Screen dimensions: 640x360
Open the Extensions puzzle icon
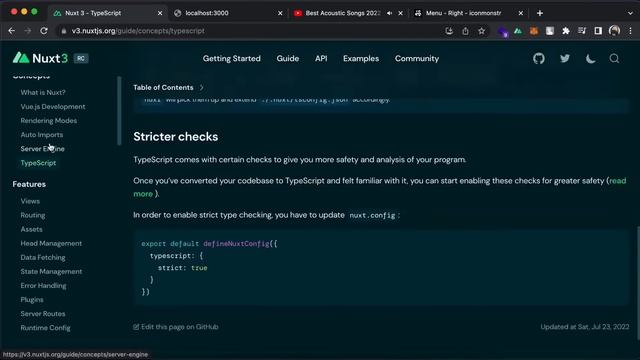pos(566,31)
